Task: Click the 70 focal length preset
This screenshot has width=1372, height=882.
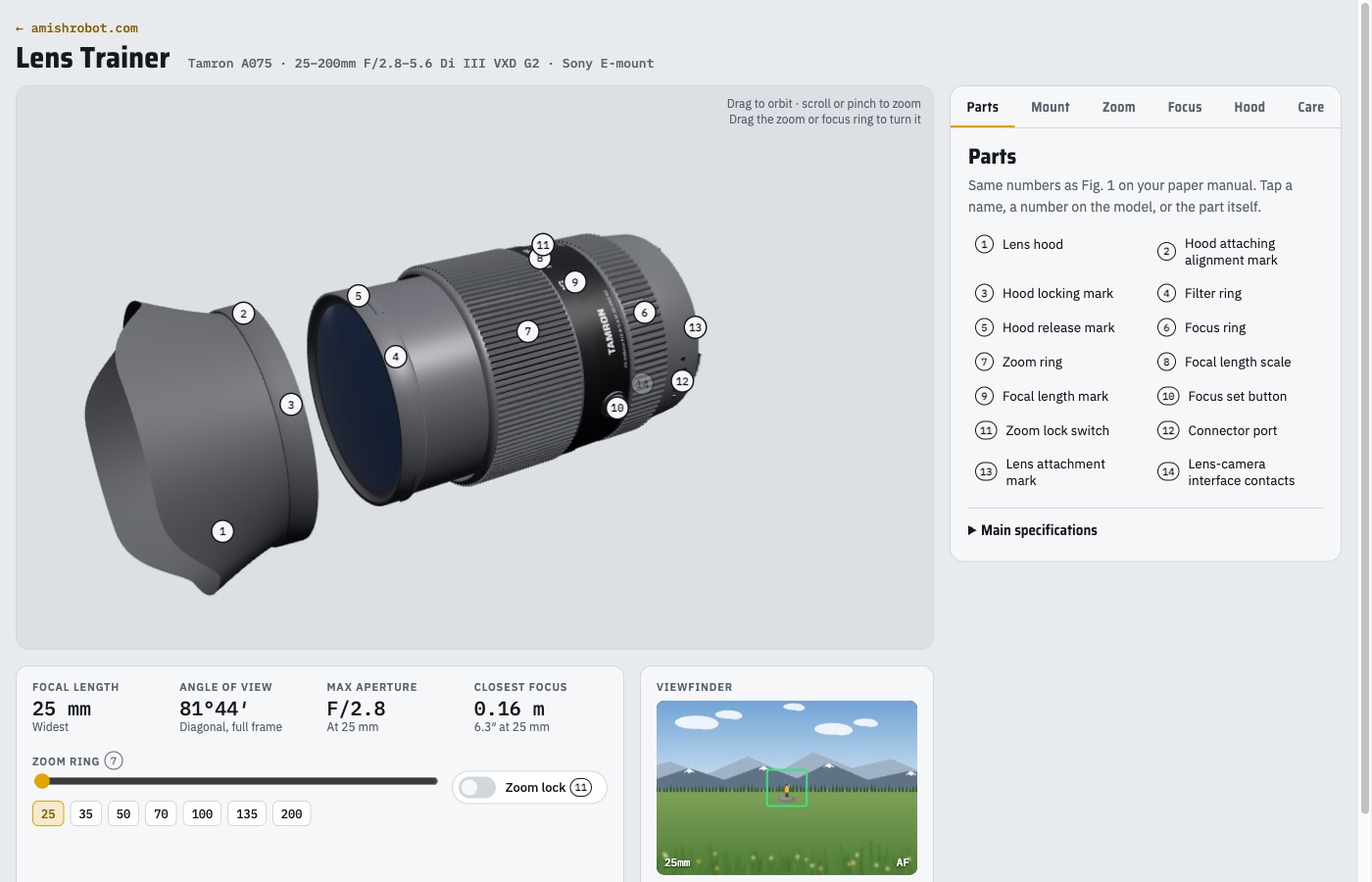Action: 162,813
